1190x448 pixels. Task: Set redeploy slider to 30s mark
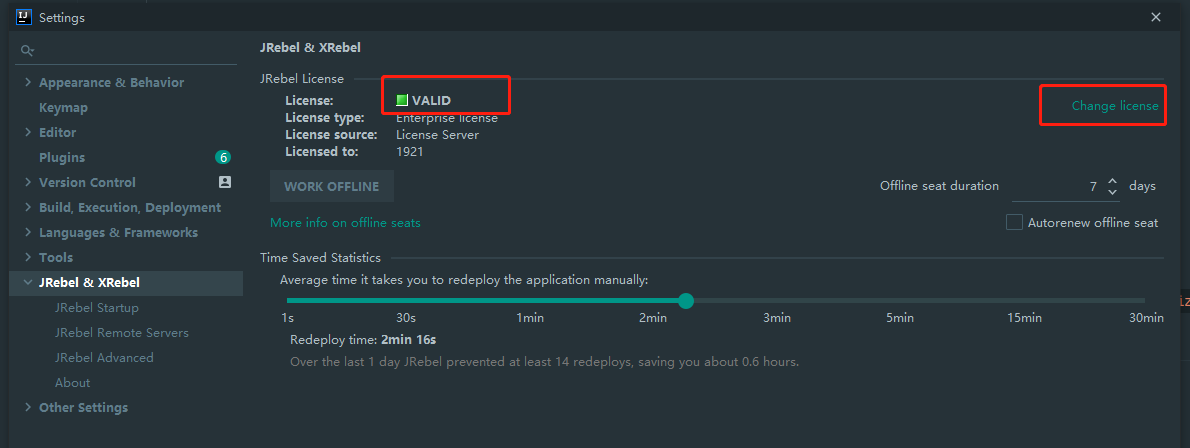406,301
